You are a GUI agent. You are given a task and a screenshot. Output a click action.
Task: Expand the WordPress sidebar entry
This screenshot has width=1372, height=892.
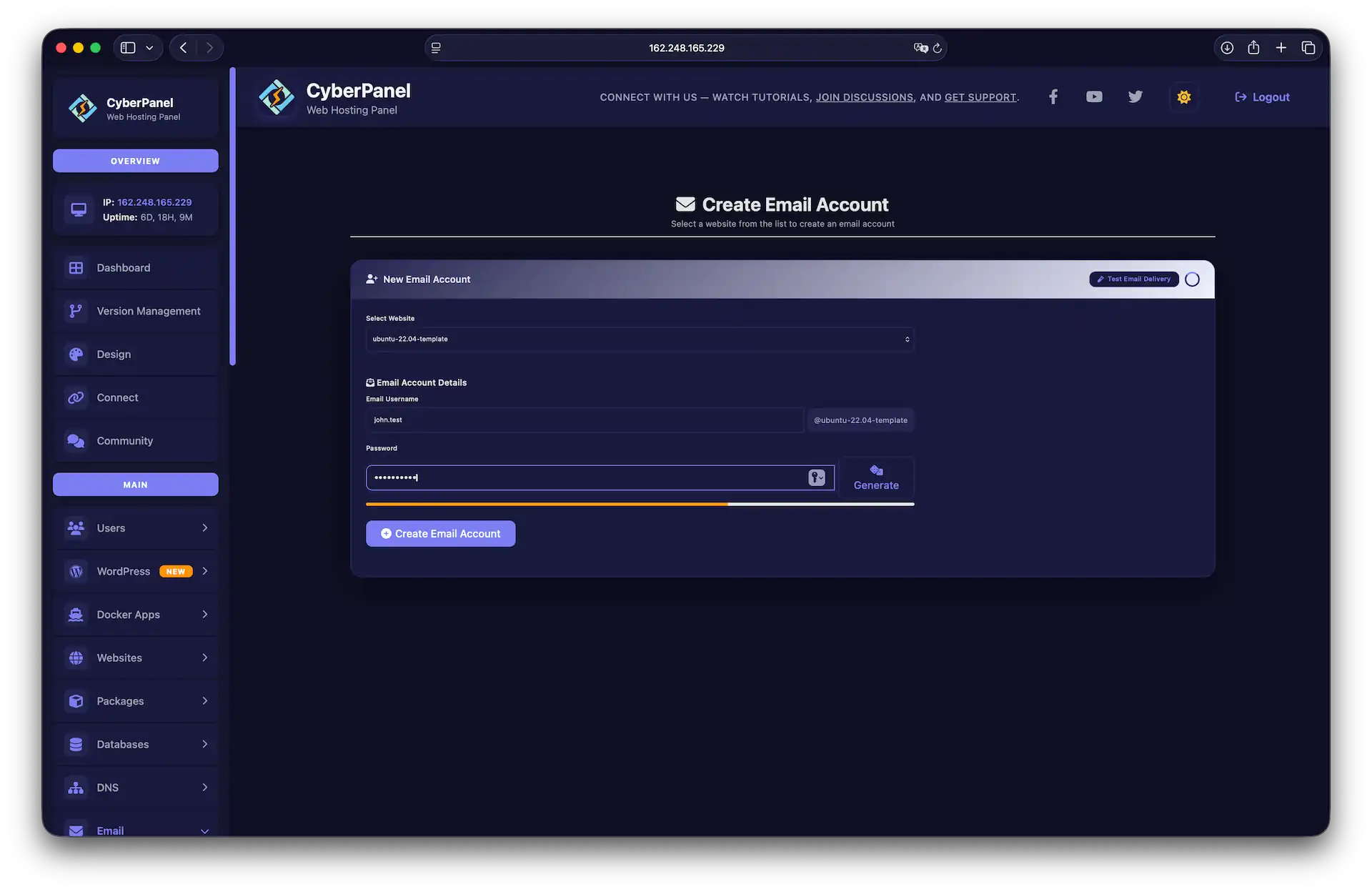pos(136,571)
